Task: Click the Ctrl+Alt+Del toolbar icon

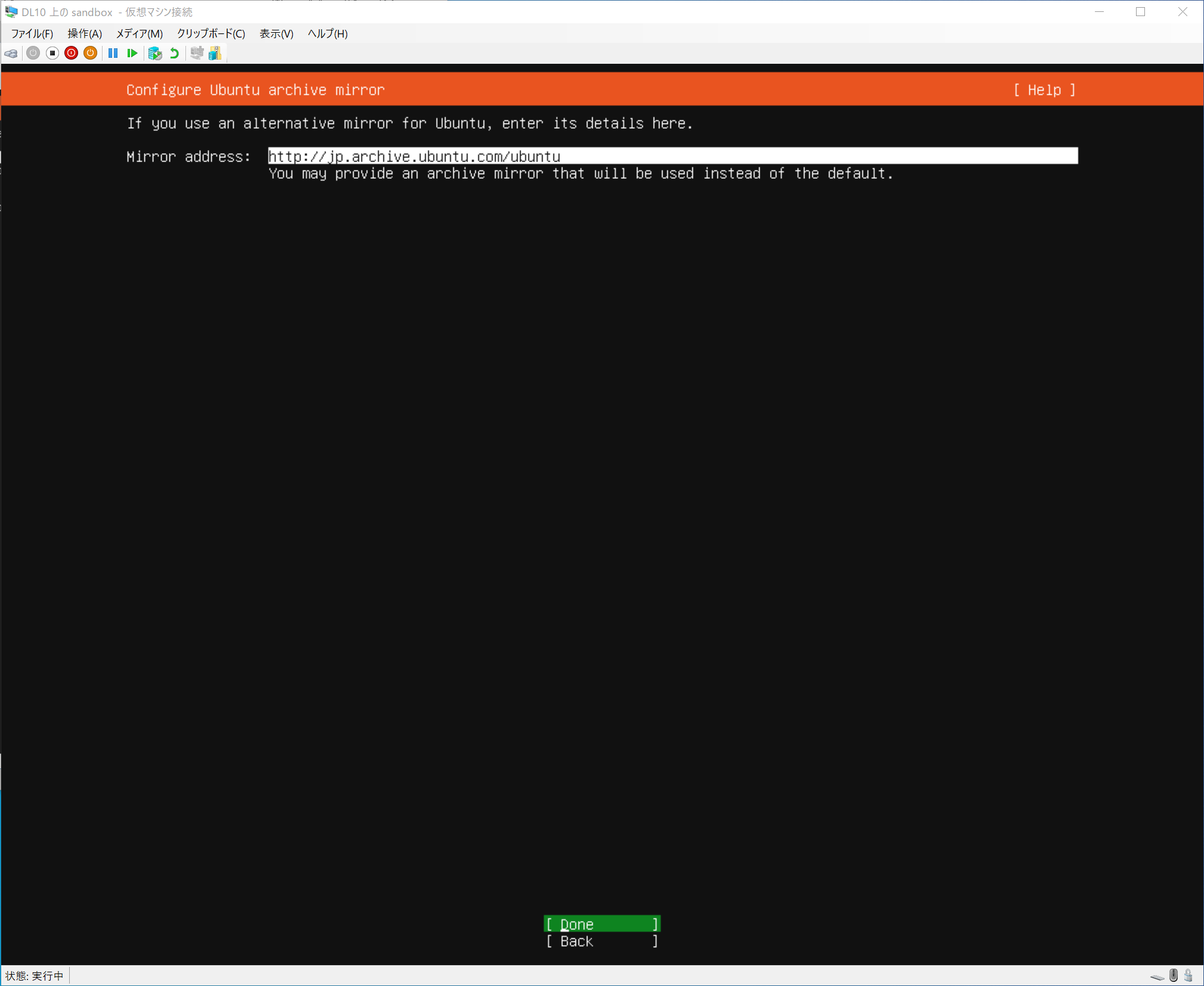Action: [x=11, y=54]
